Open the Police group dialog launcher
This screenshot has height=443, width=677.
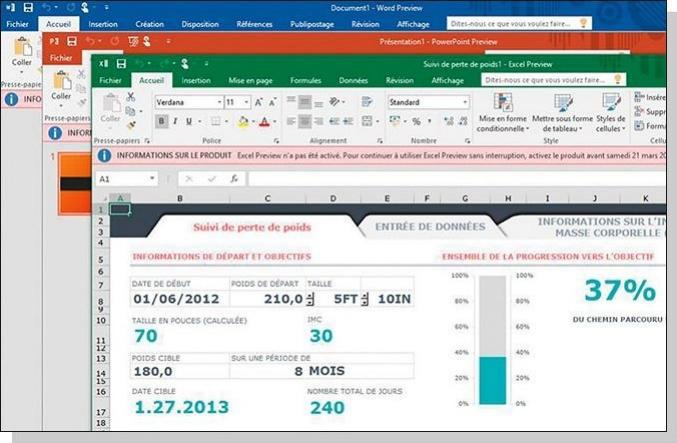276,141
